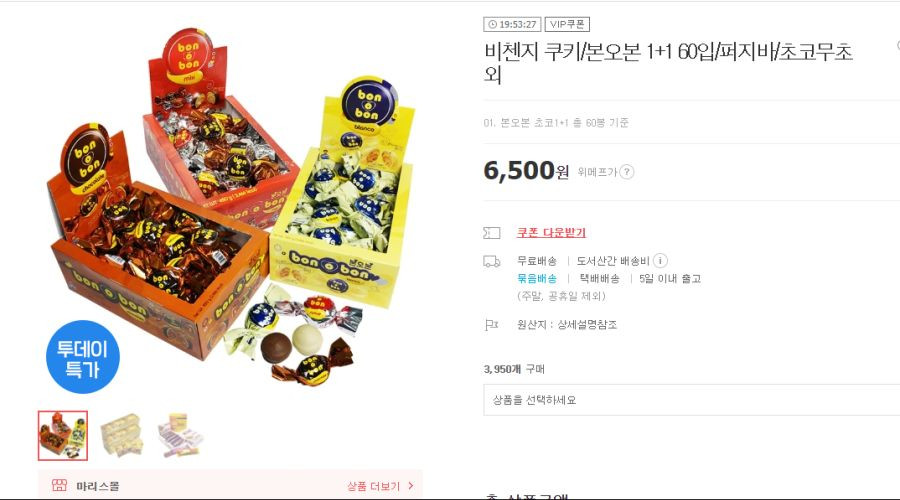This screenshot has width=900, height=500.
Task: Open the 도서산간 배송비 info icon
Action: tap(660, 261)
